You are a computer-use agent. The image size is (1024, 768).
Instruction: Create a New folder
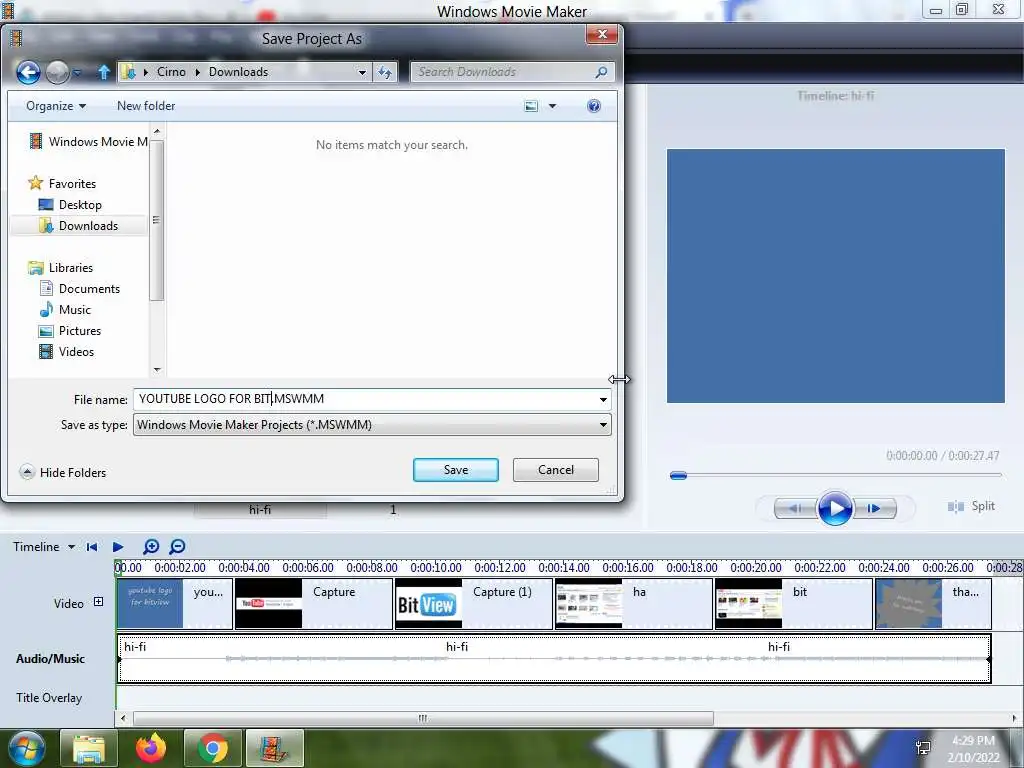coord(146,106)
